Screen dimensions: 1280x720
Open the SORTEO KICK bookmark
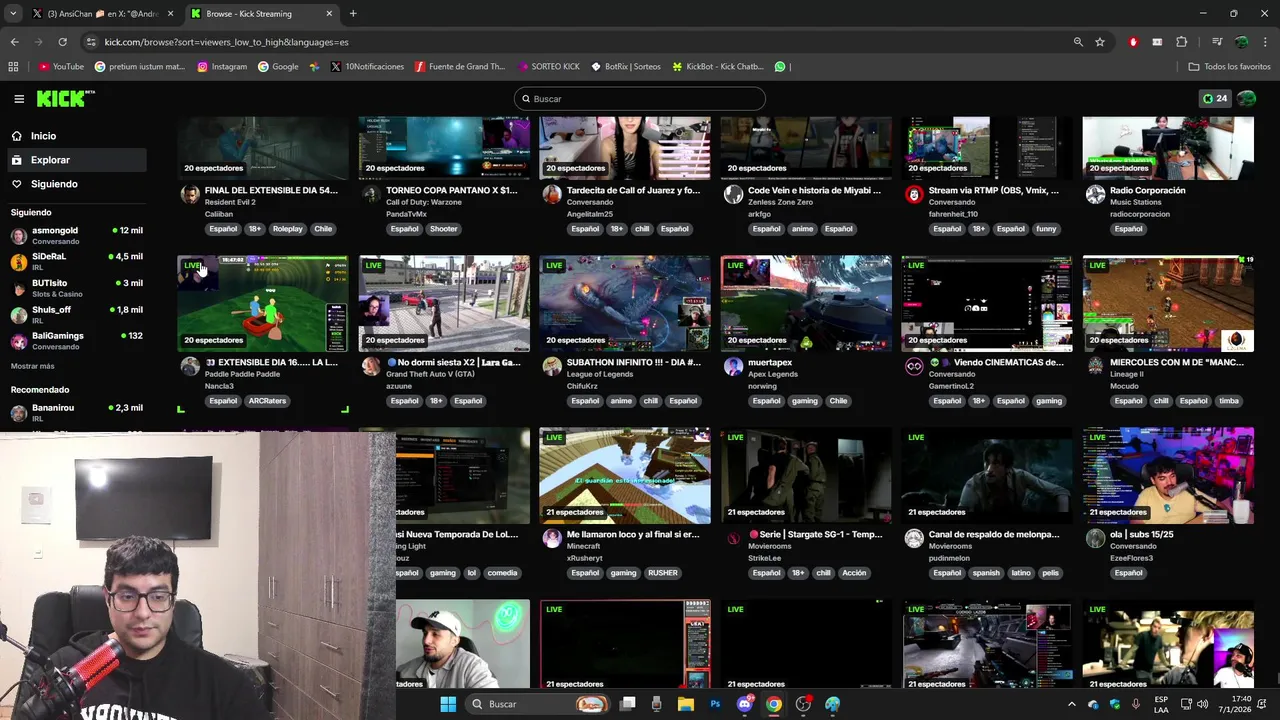click(549, 67)
